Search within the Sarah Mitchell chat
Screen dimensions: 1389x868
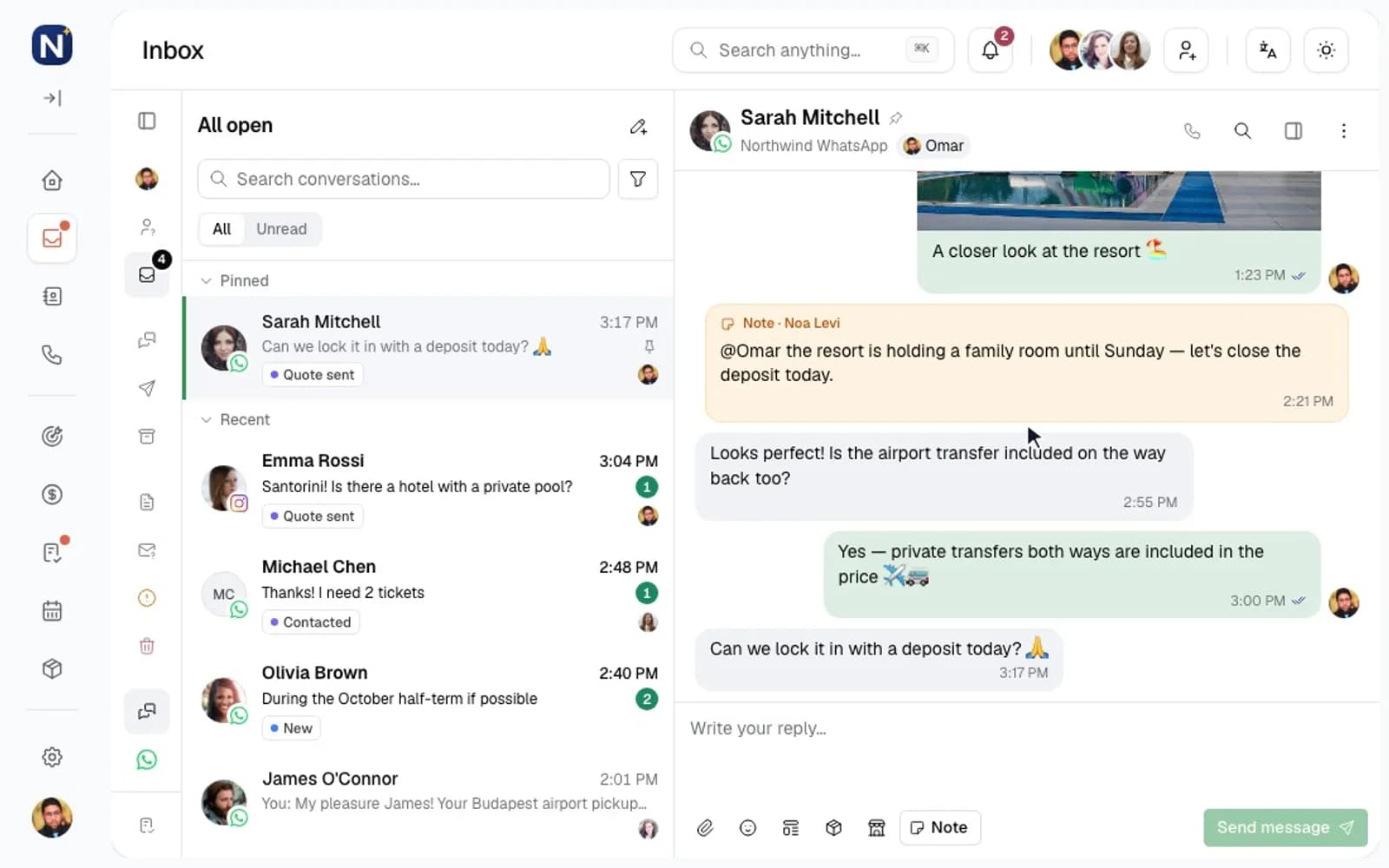click(1242, 131)
